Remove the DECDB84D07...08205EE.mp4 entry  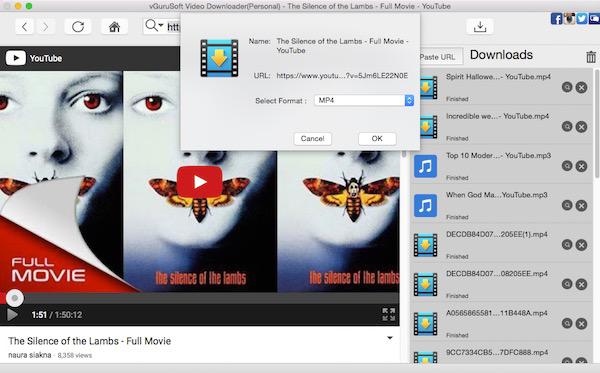(x=582, y=284)
